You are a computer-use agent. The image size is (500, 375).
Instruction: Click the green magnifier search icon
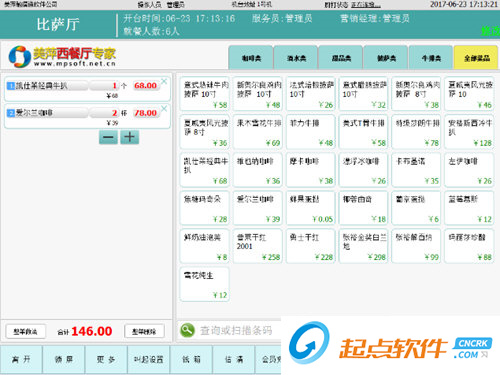point(187,330)
